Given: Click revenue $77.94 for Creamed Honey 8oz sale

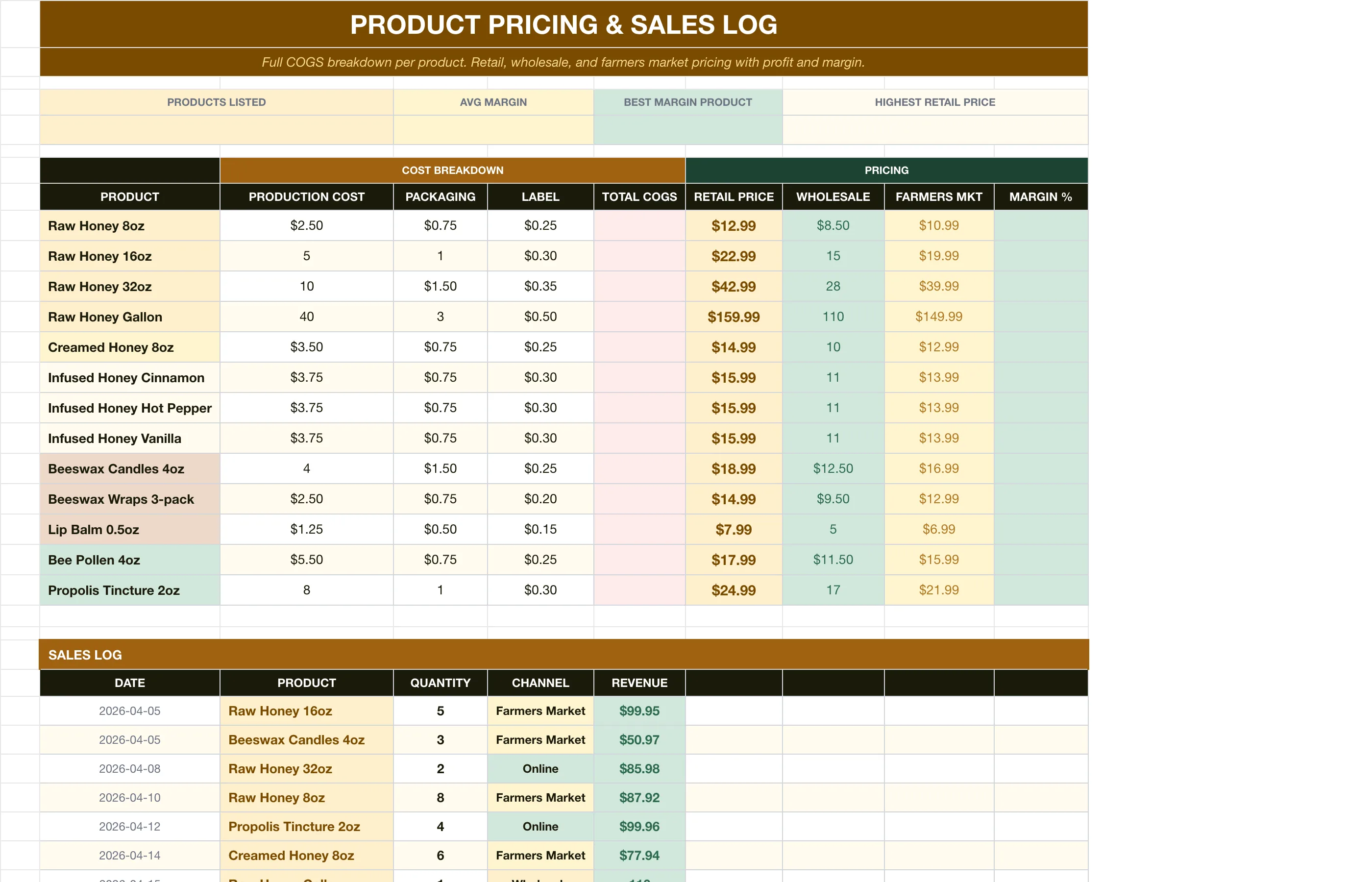Looking at the screenshot, I should click(639, 856).
